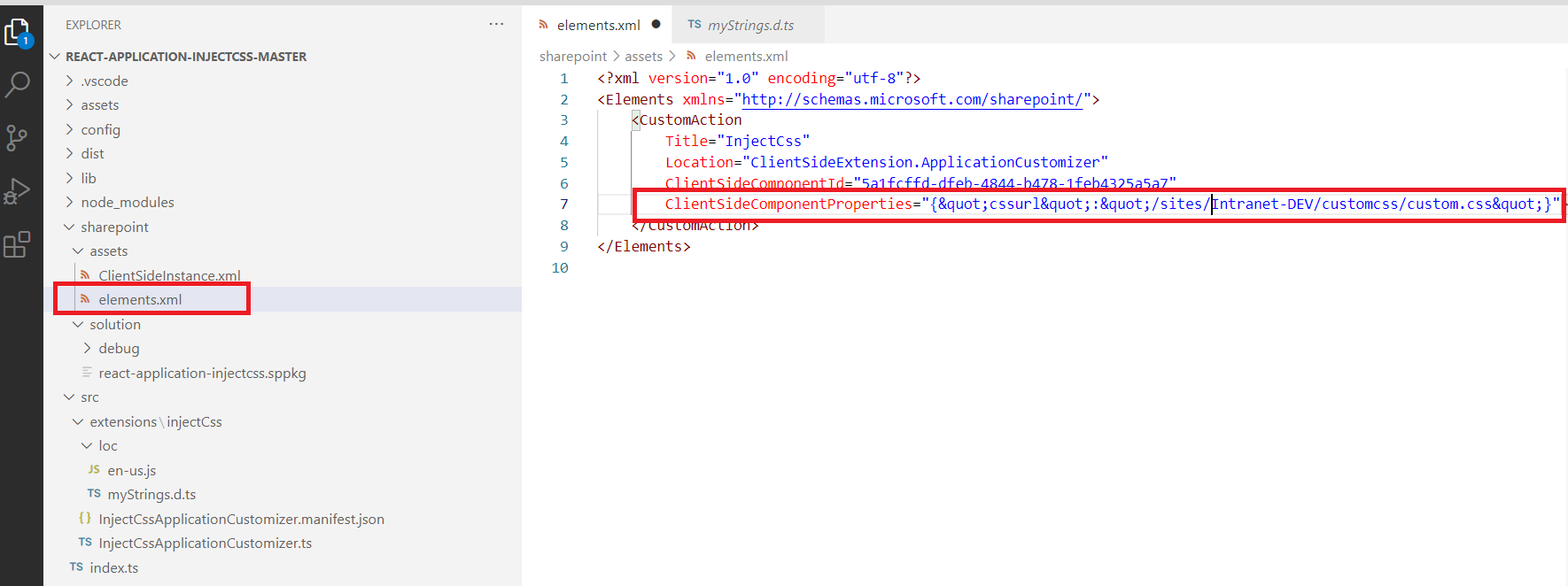
Task: Click sharepoint in the breadcrumb
Action: tap(573, 57)
